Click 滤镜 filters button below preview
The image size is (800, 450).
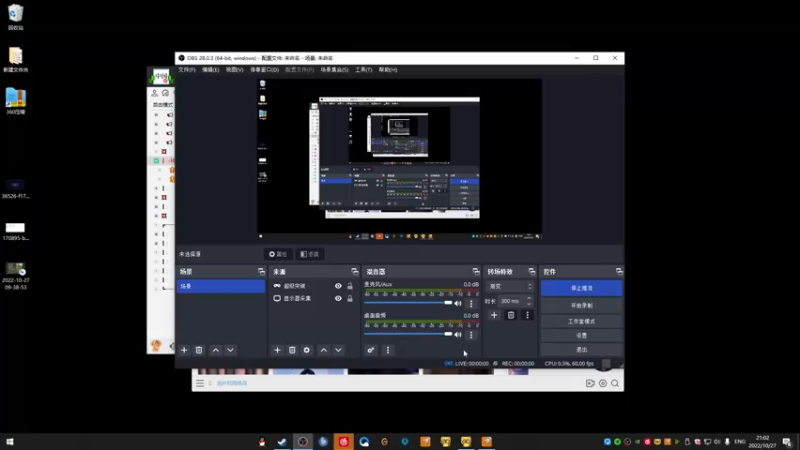[310, 254]
